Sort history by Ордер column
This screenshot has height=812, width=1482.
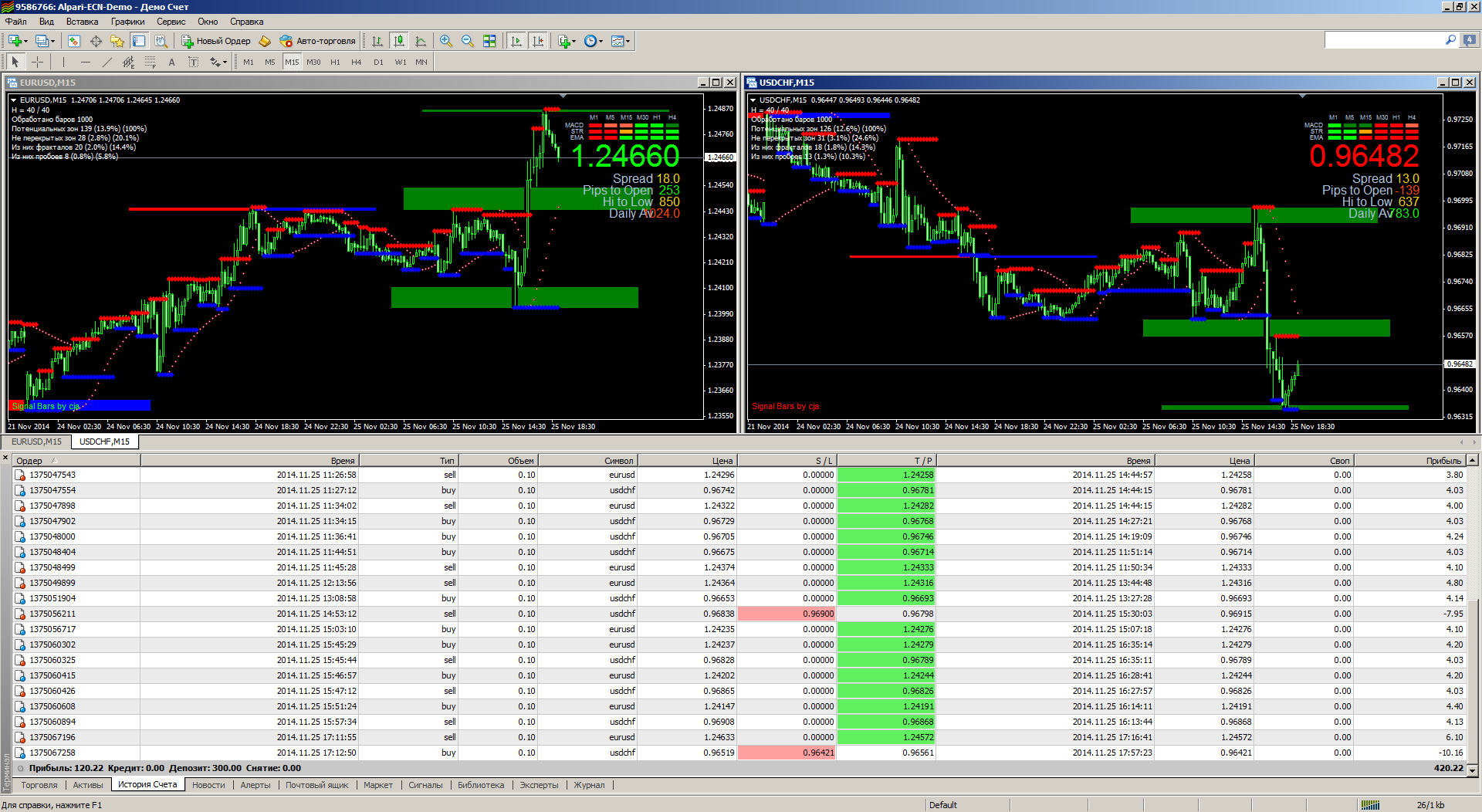76,461
